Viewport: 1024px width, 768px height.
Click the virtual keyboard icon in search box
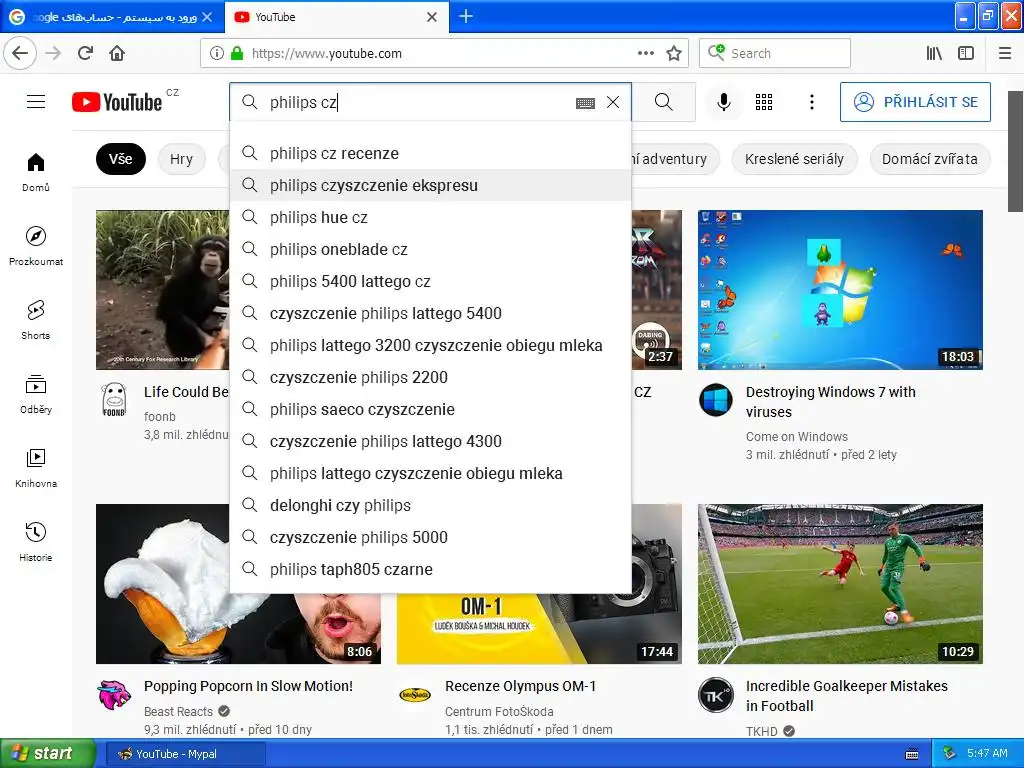click(x=585, y=103)
